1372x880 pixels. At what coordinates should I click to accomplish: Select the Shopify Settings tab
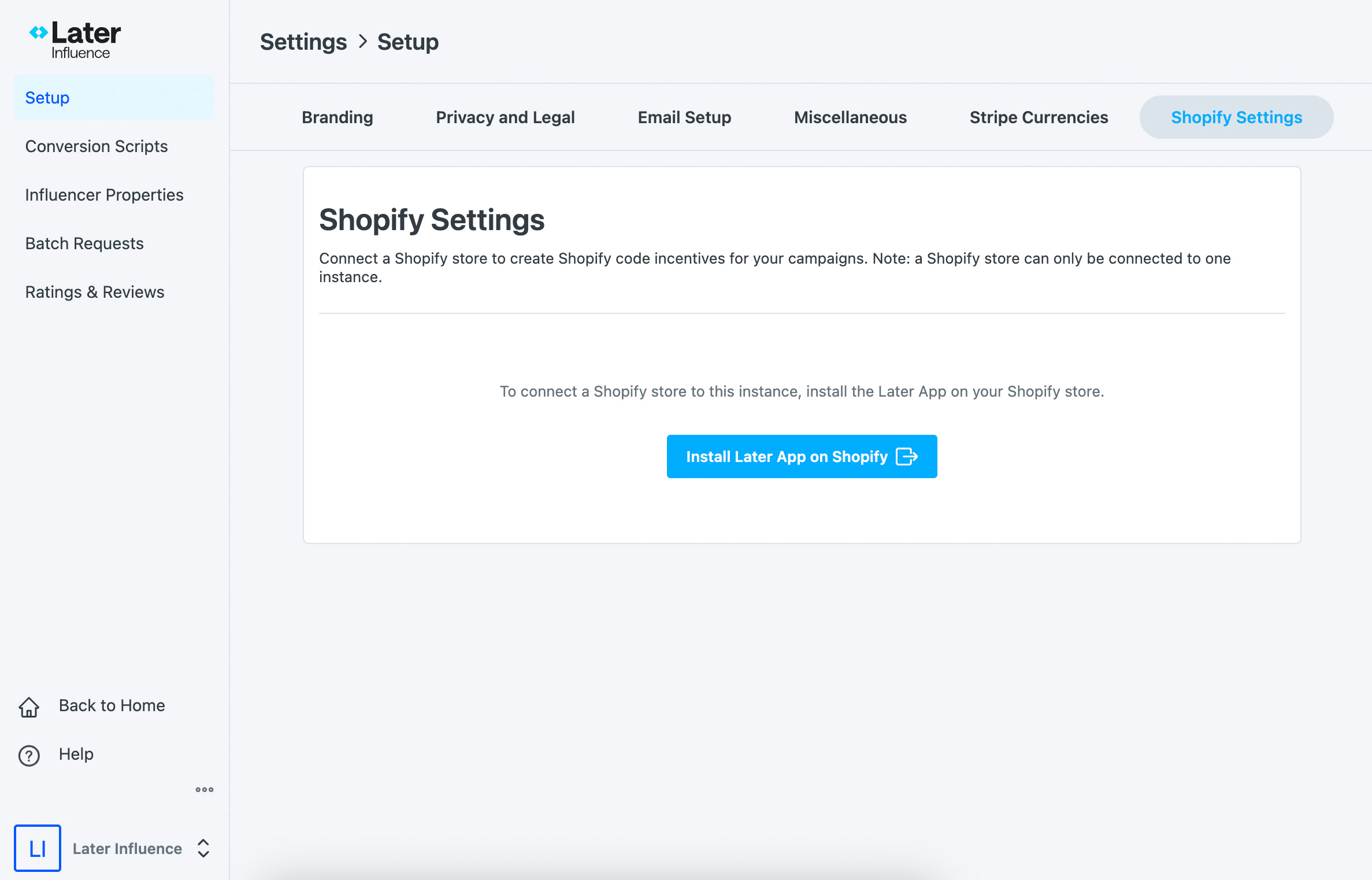click(x=1236, y=117)
